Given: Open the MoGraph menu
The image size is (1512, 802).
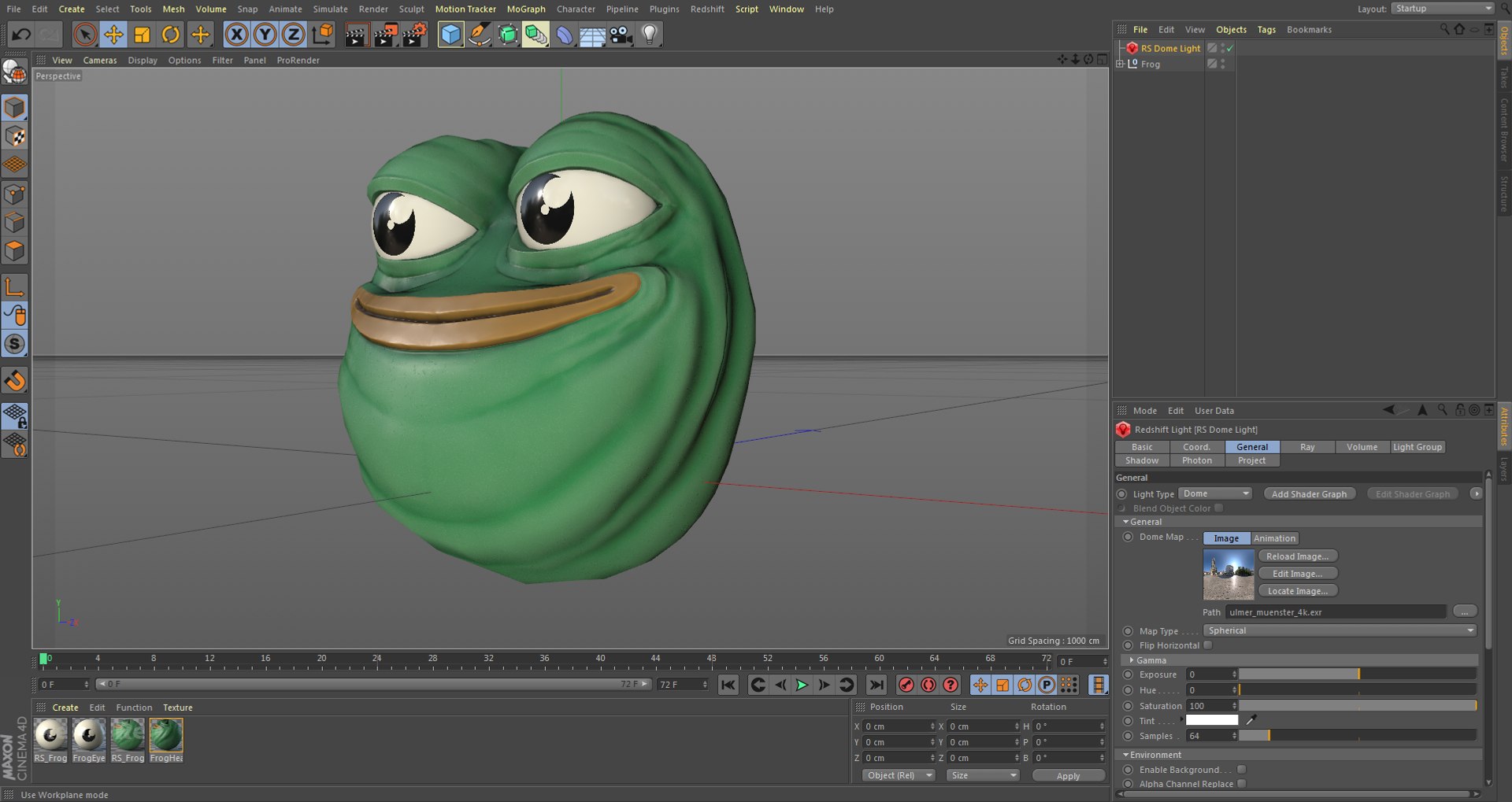Looking at the screenshot, I should tap(526, 9).
